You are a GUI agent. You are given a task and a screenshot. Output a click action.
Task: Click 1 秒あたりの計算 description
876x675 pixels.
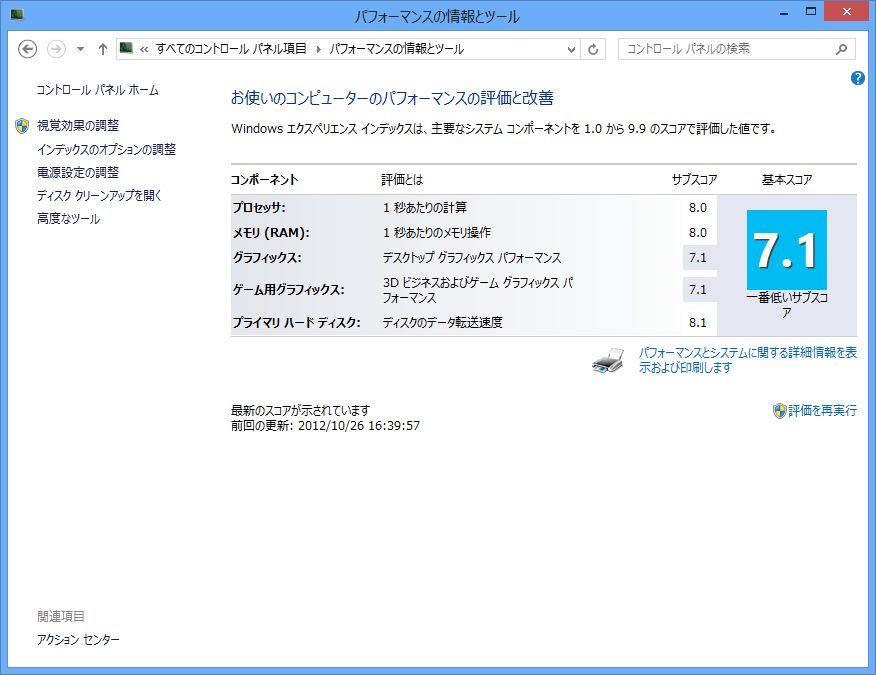pyautogui.click(x=425, y=208)
